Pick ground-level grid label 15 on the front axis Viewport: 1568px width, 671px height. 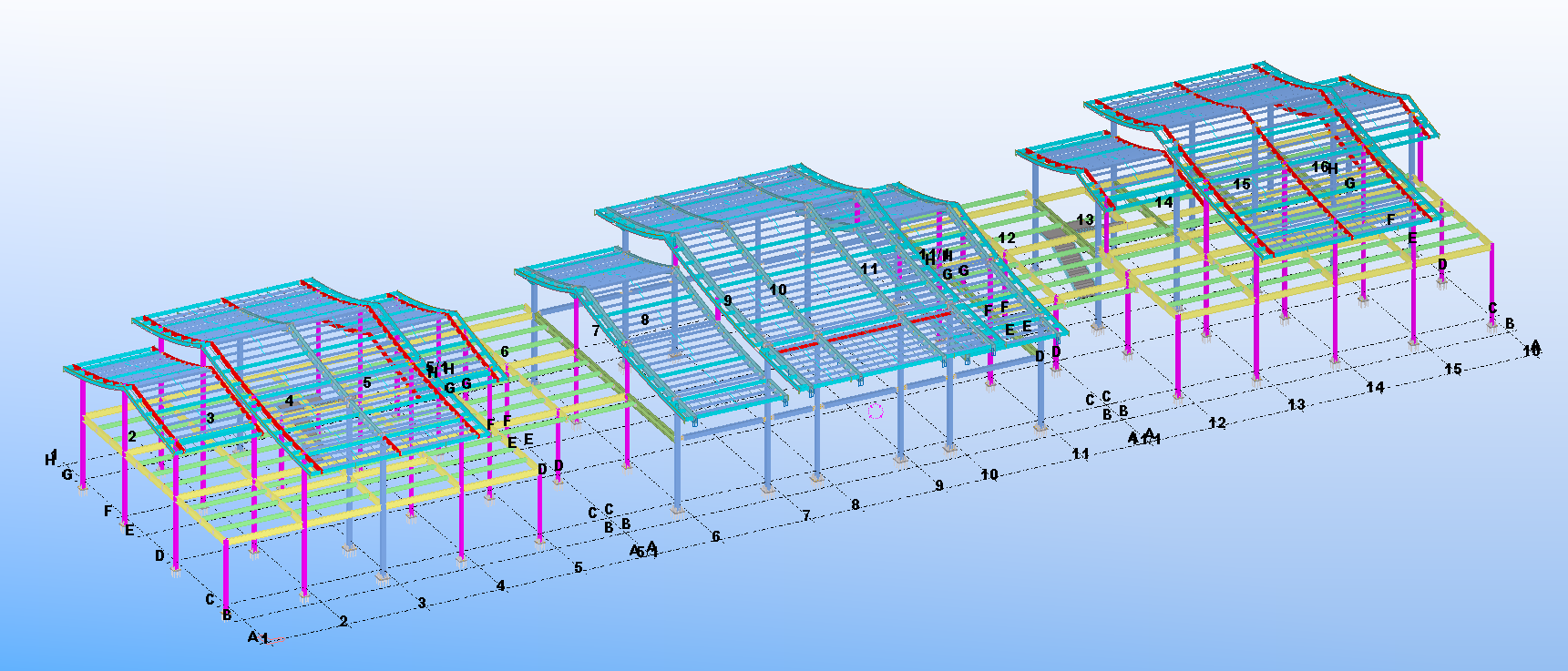1452,369
